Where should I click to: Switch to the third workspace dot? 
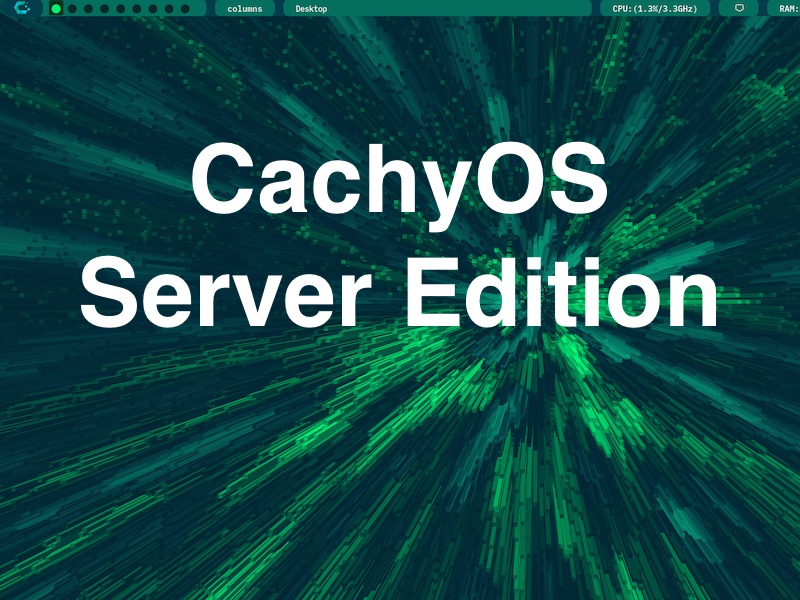point(88,9)
